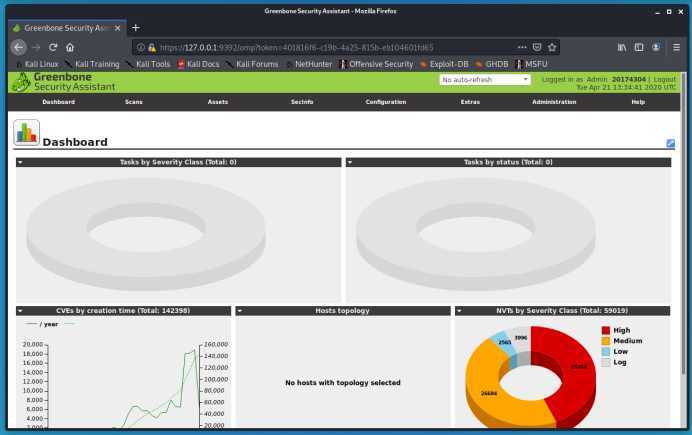Click the Medium orange legend swatch
Image resolution: width=692 pixels, height=435 pixels.
click(x=606, y=341)
